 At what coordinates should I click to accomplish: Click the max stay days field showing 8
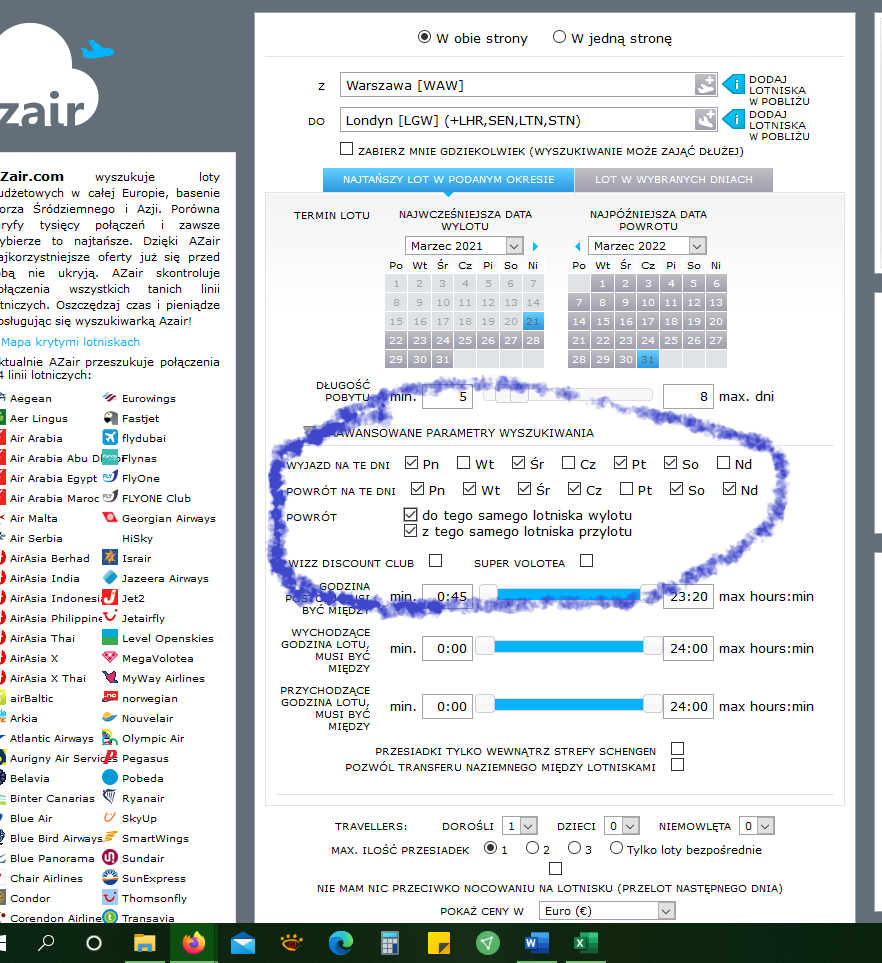[x=688, y=396]
